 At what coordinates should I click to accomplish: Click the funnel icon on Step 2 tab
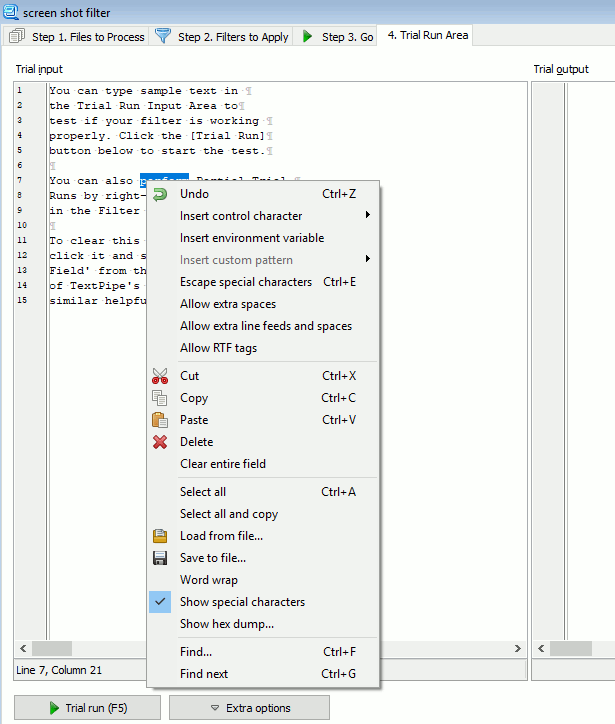click(163, 37)
